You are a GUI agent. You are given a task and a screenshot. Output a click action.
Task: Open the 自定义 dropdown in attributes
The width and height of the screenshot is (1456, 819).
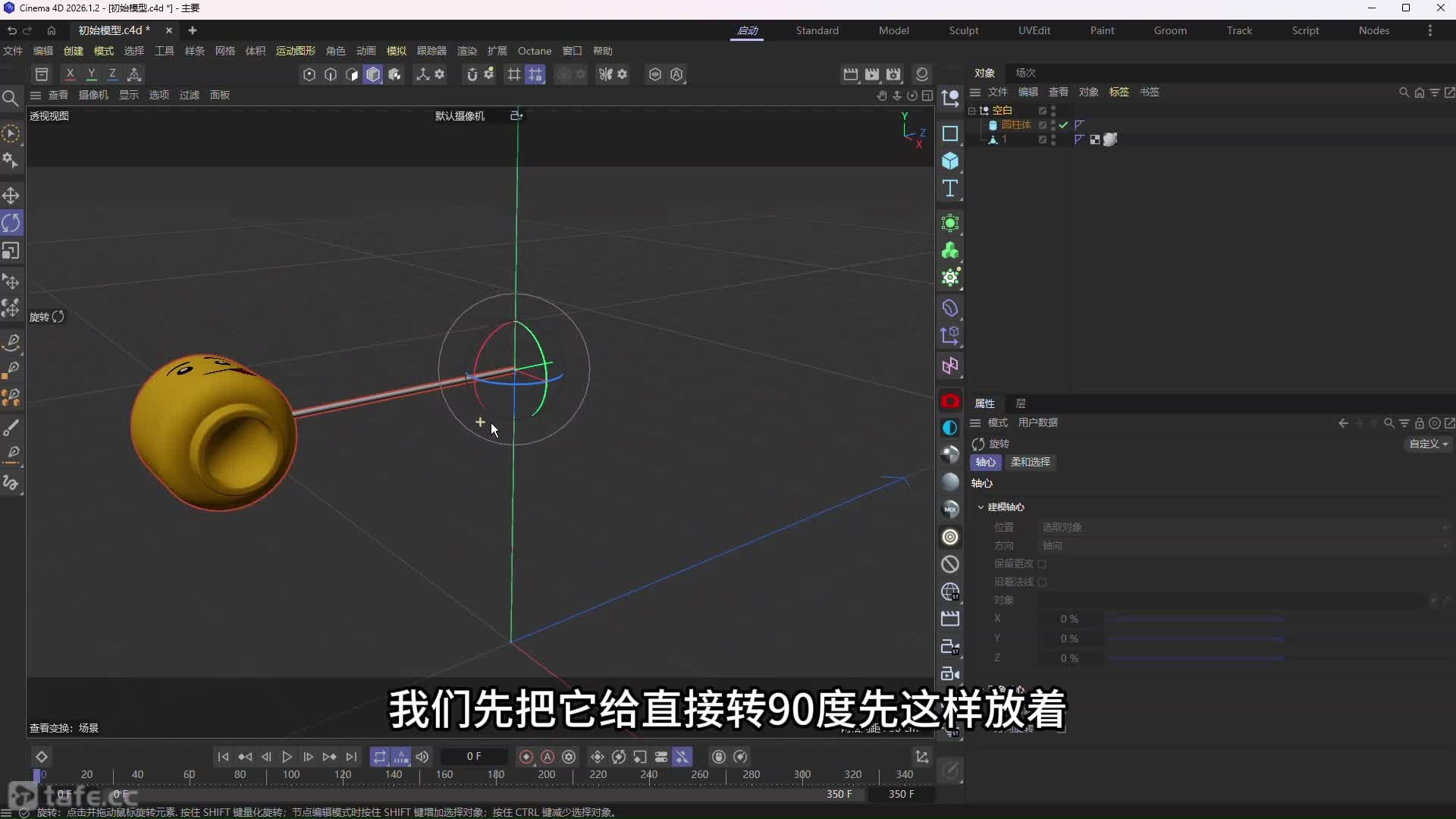[x=1429, y=444]
